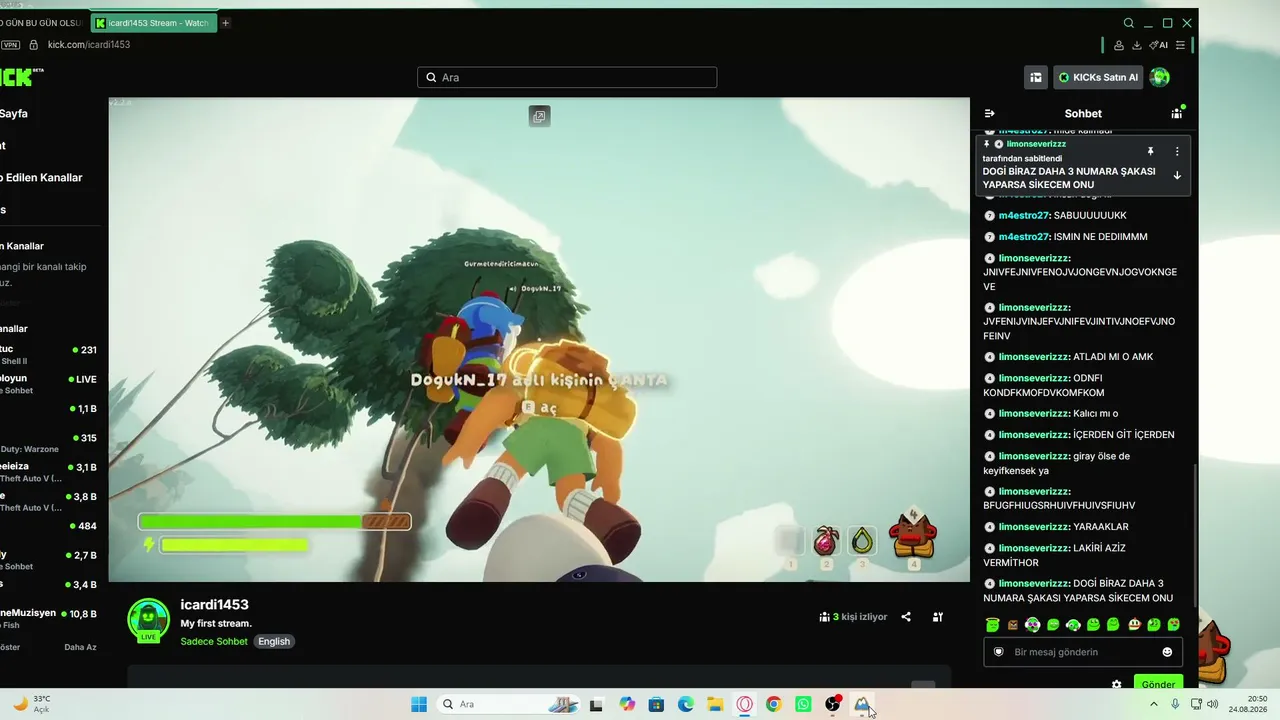This screenshot has width=1280, height=720.
Task: Open the channel moderation tools icon
Action: point(938,617)
